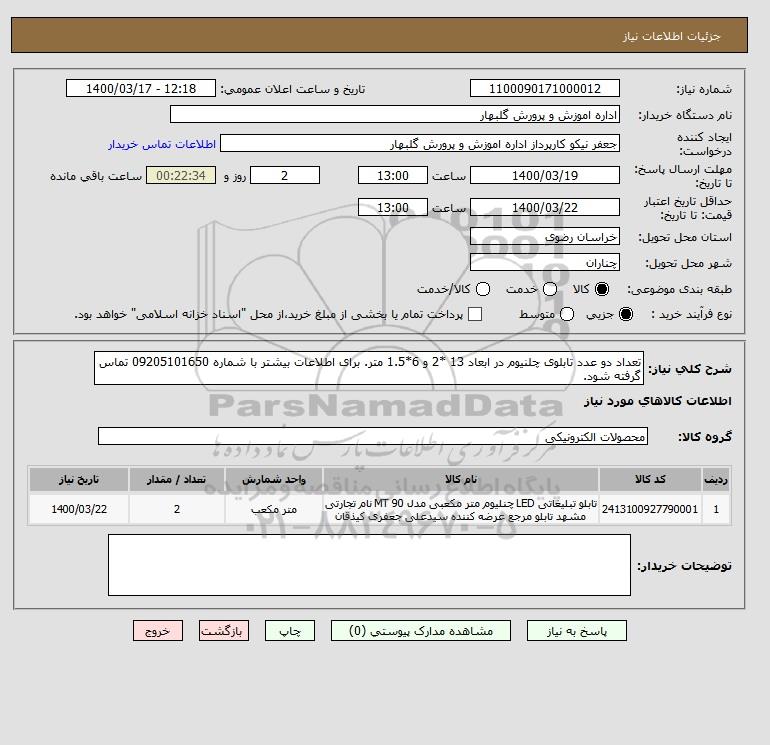Screen dimensions: 770x745
Task: Click تعداد / مقدار column header
Action: pyautogui.click(x=177, y=479)
